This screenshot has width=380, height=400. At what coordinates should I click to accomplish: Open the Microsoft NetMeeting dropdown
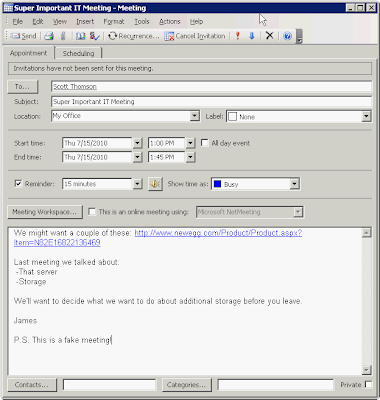[298, 212]
